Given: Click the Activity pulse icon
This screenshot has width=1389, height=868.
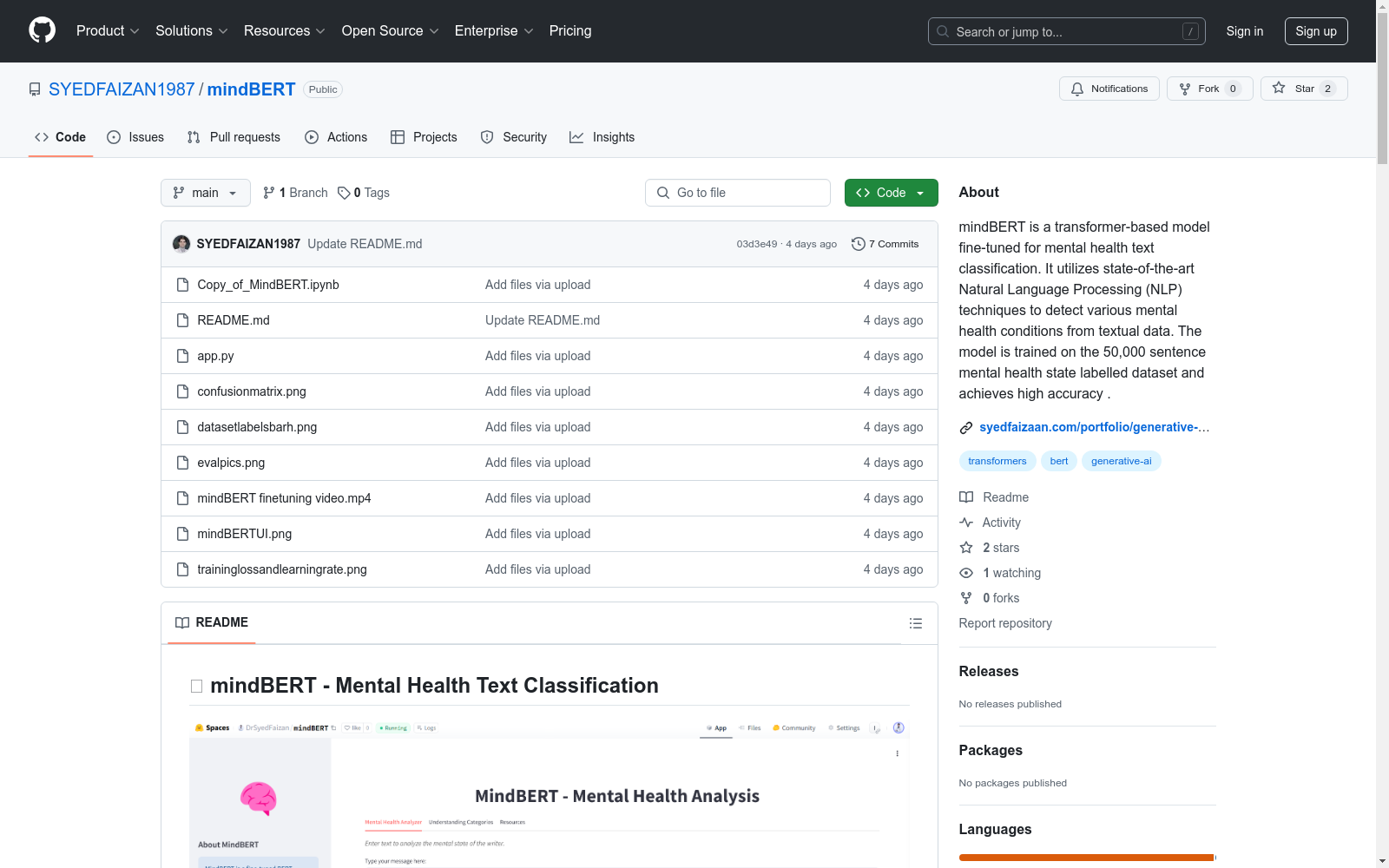Looking at the screenshot, I should click(966, 523).
